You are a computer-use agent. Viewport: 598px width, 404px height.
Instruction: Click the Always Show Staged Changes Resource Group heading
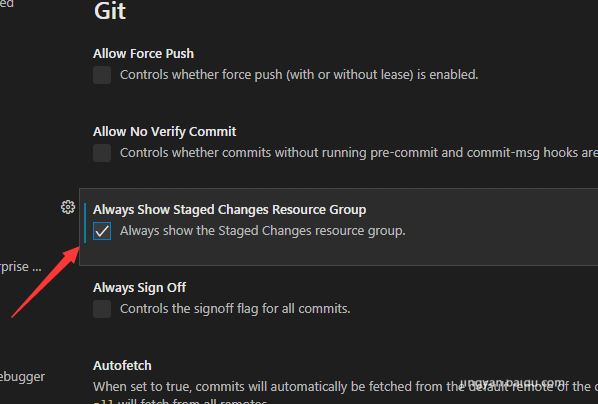[230, 210]
